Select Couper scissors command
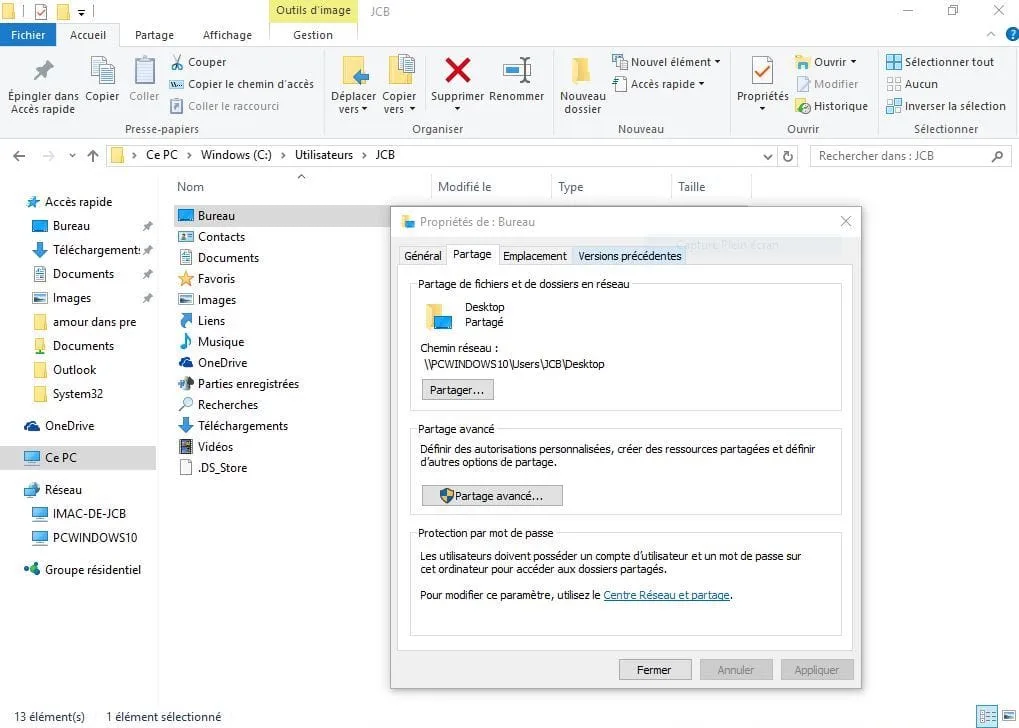1019x728 pixels. [198, 62]
